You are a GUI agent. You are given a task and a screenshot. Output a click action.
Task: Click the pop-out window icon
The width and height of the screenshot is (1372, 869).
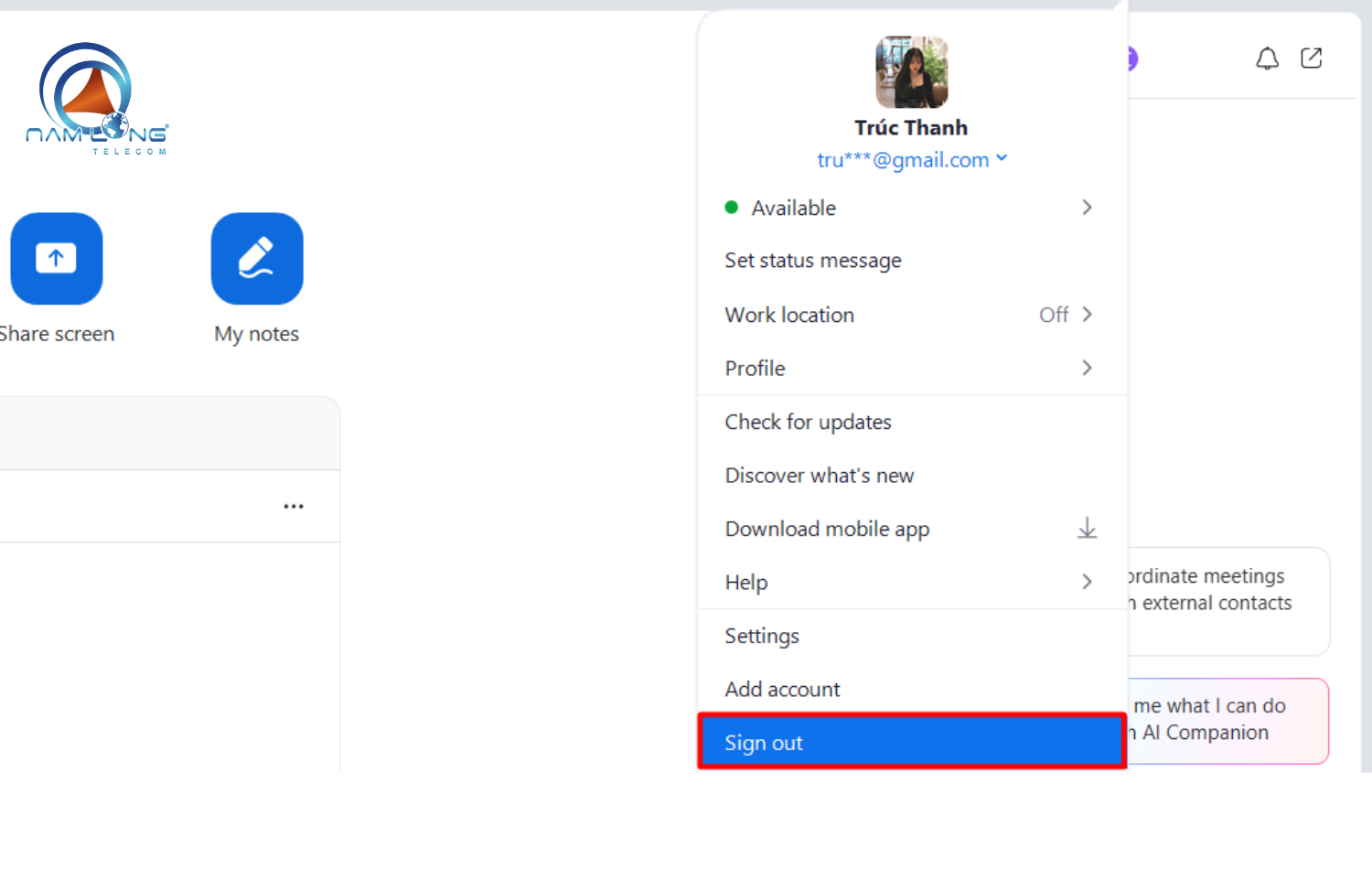[x=1312, y=59]
